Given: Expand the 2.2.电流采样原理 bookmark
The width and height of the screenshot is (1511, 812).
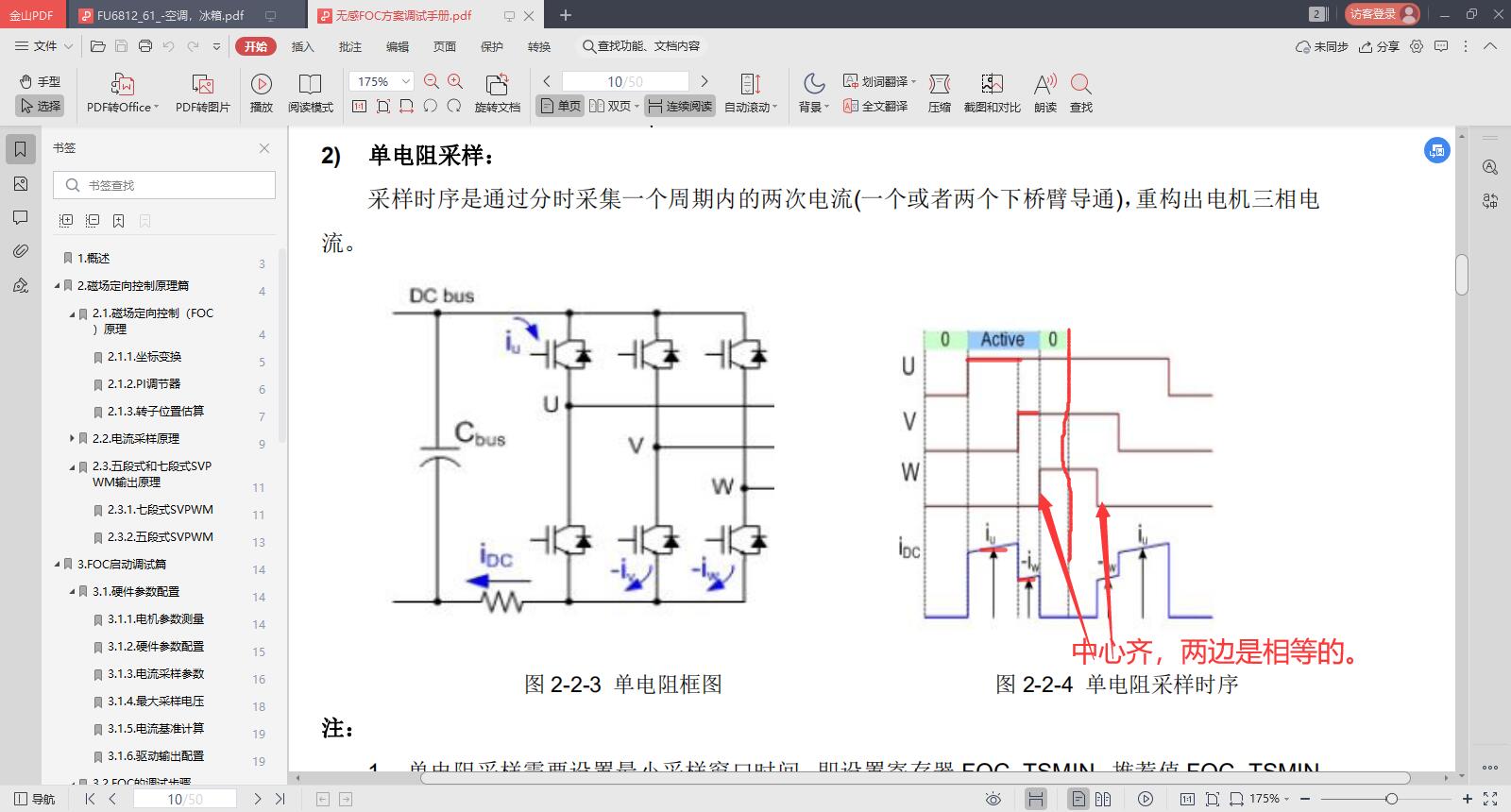Looking at the screenshot, I should [x=72, y=438].
